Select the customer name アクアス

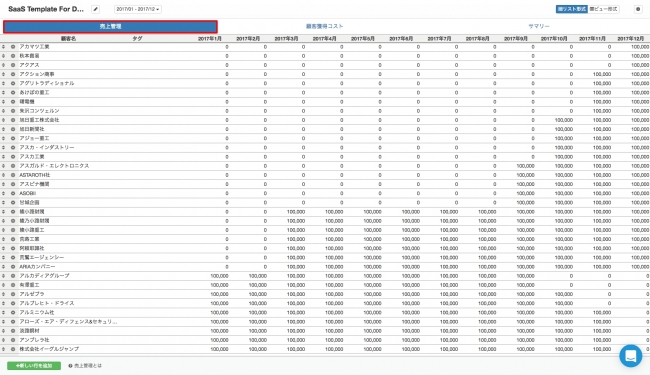(29, 65)
